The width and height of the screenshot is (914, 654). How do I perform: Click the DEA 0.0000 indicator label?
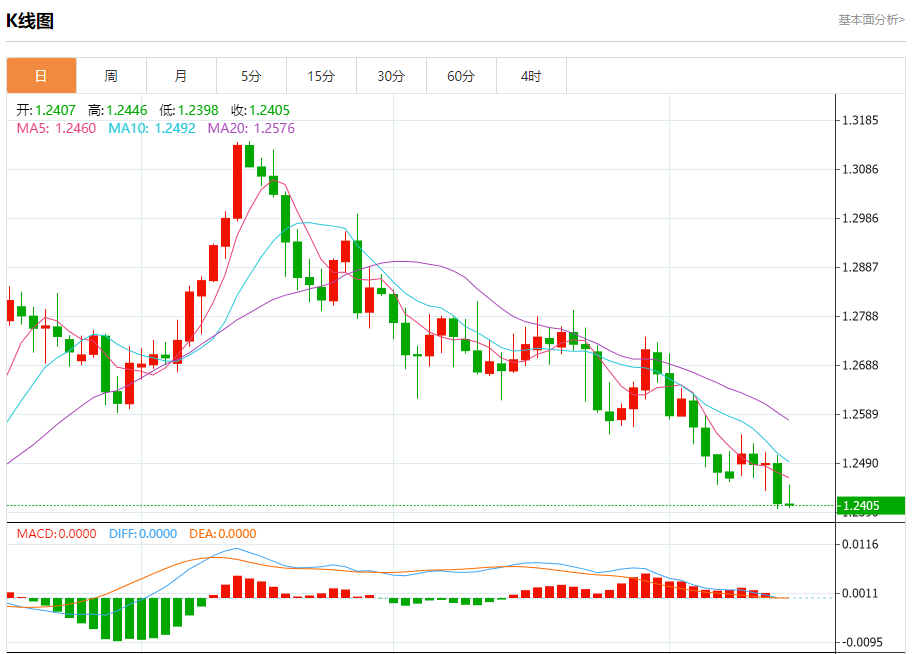(x=223, y=534)
